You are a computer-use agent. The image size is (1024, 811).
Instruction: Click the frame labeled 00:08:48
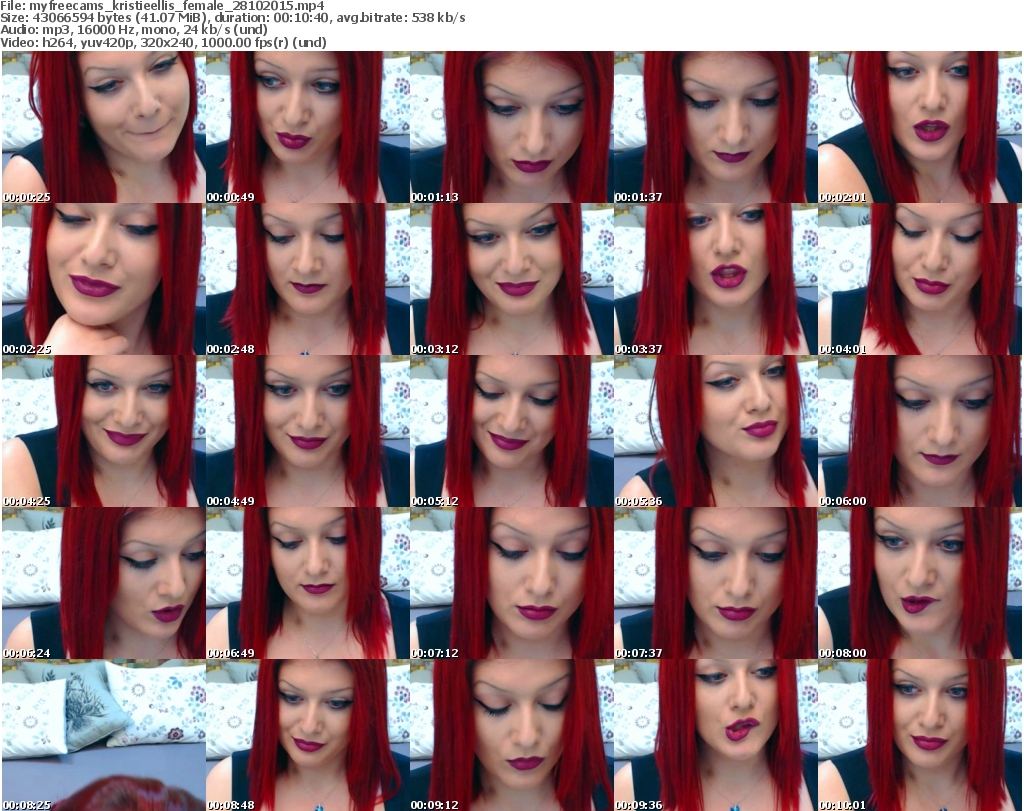pos(308,735)
